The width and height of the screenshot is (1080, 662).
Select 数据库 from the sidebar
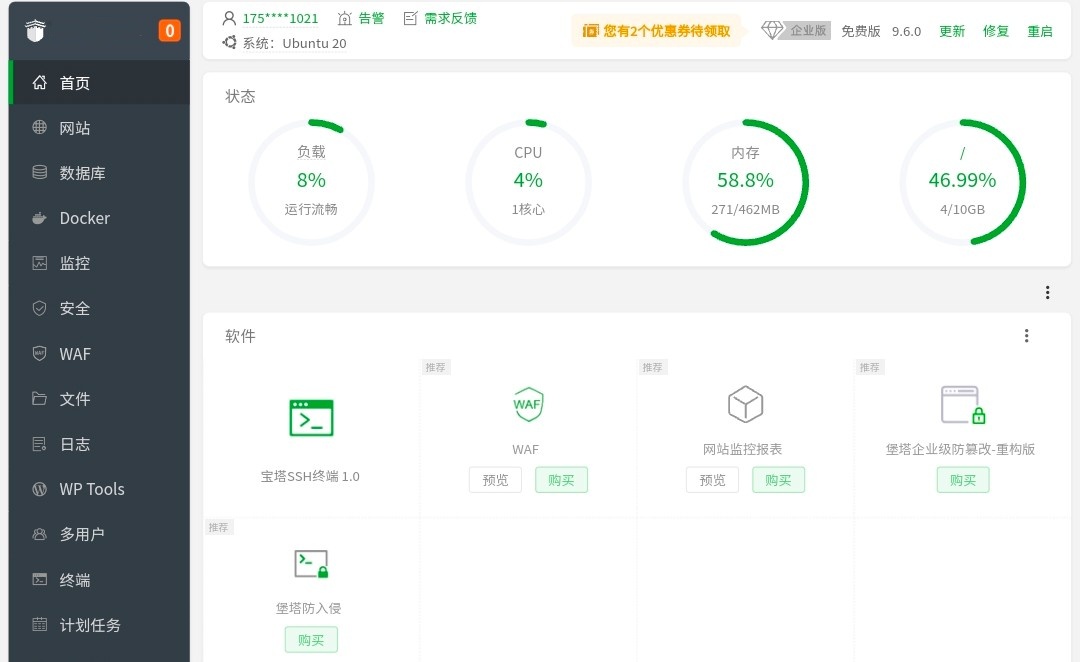coord(82,173)
